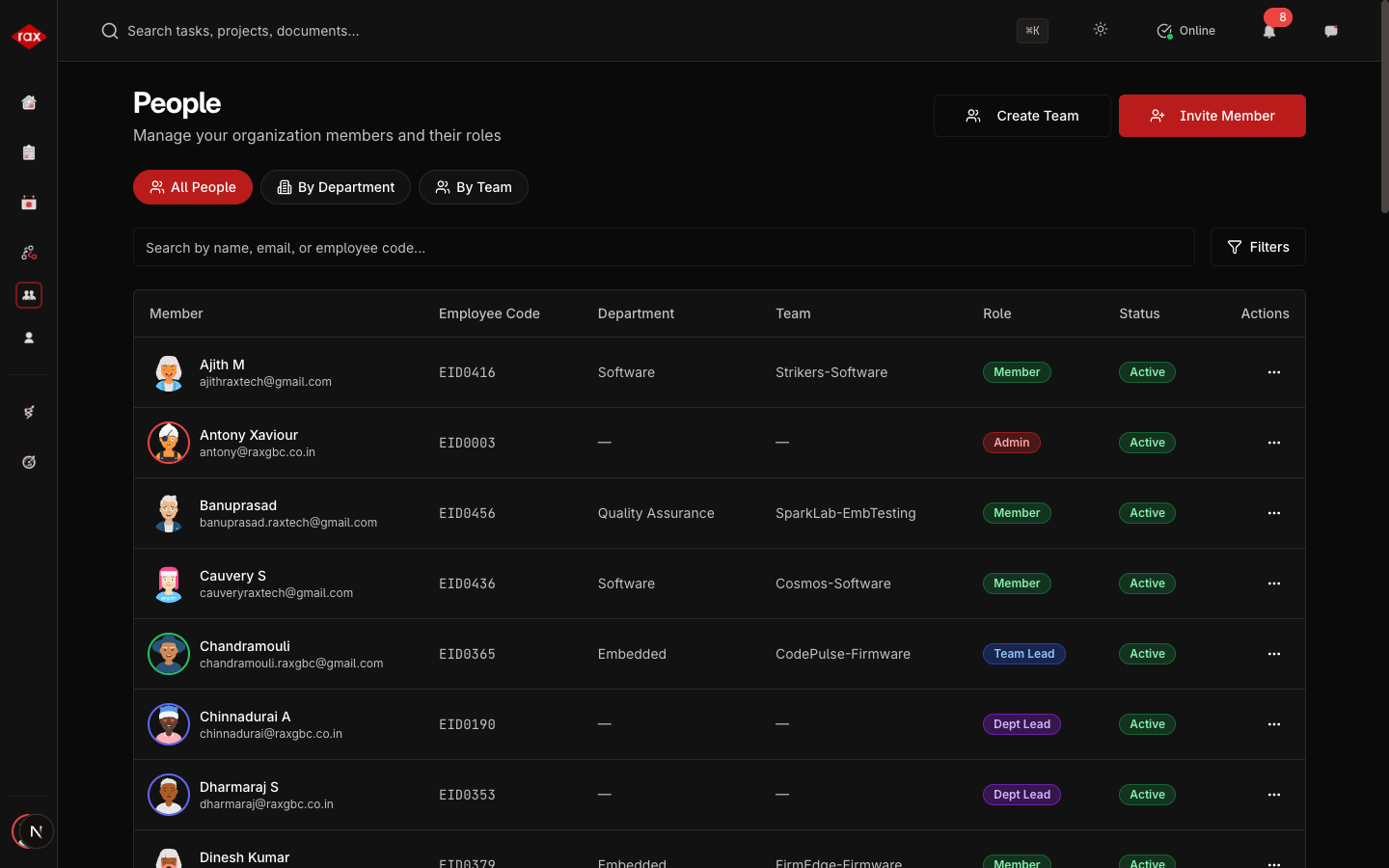Open the Filters dropdown
This screenshot has height=868, width=1389.
(x=1258, y=247)
